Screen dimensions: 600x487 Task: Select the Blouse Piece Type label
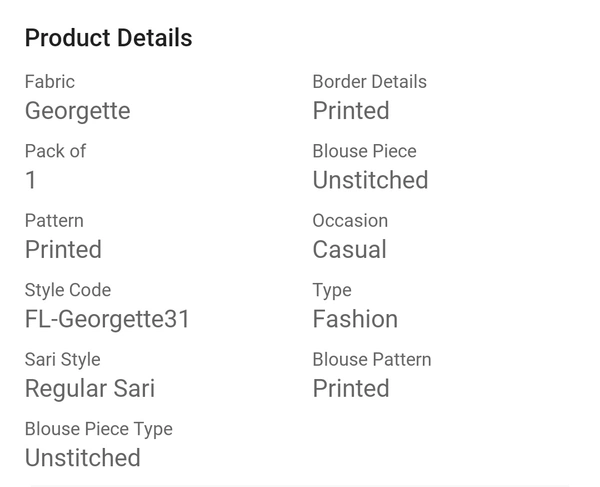[x=99, y=429]
